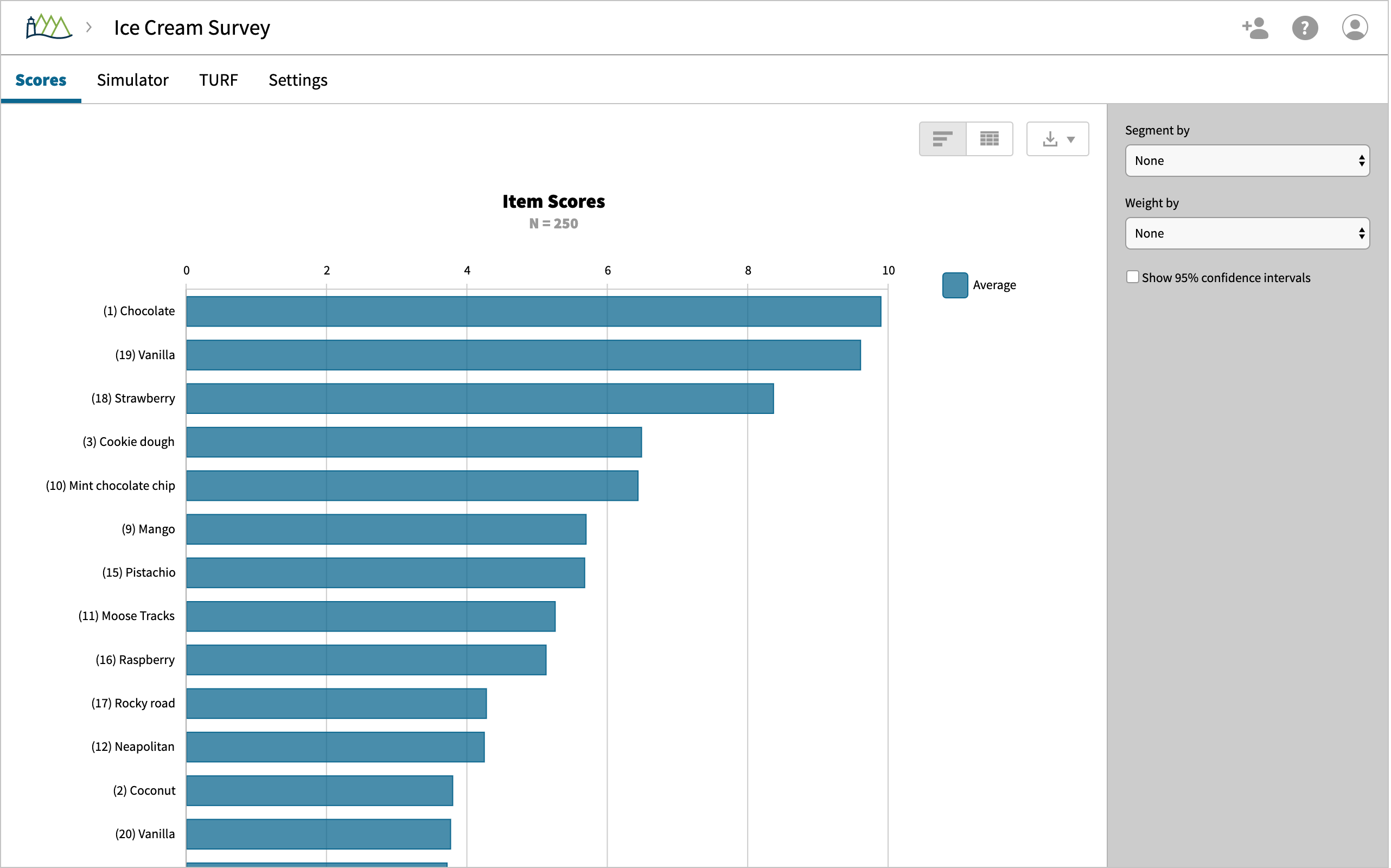This screenshot has width=1391, height=868.
Task: Enable 95% confidence intervals checkbox
Action: point(1132,277)
